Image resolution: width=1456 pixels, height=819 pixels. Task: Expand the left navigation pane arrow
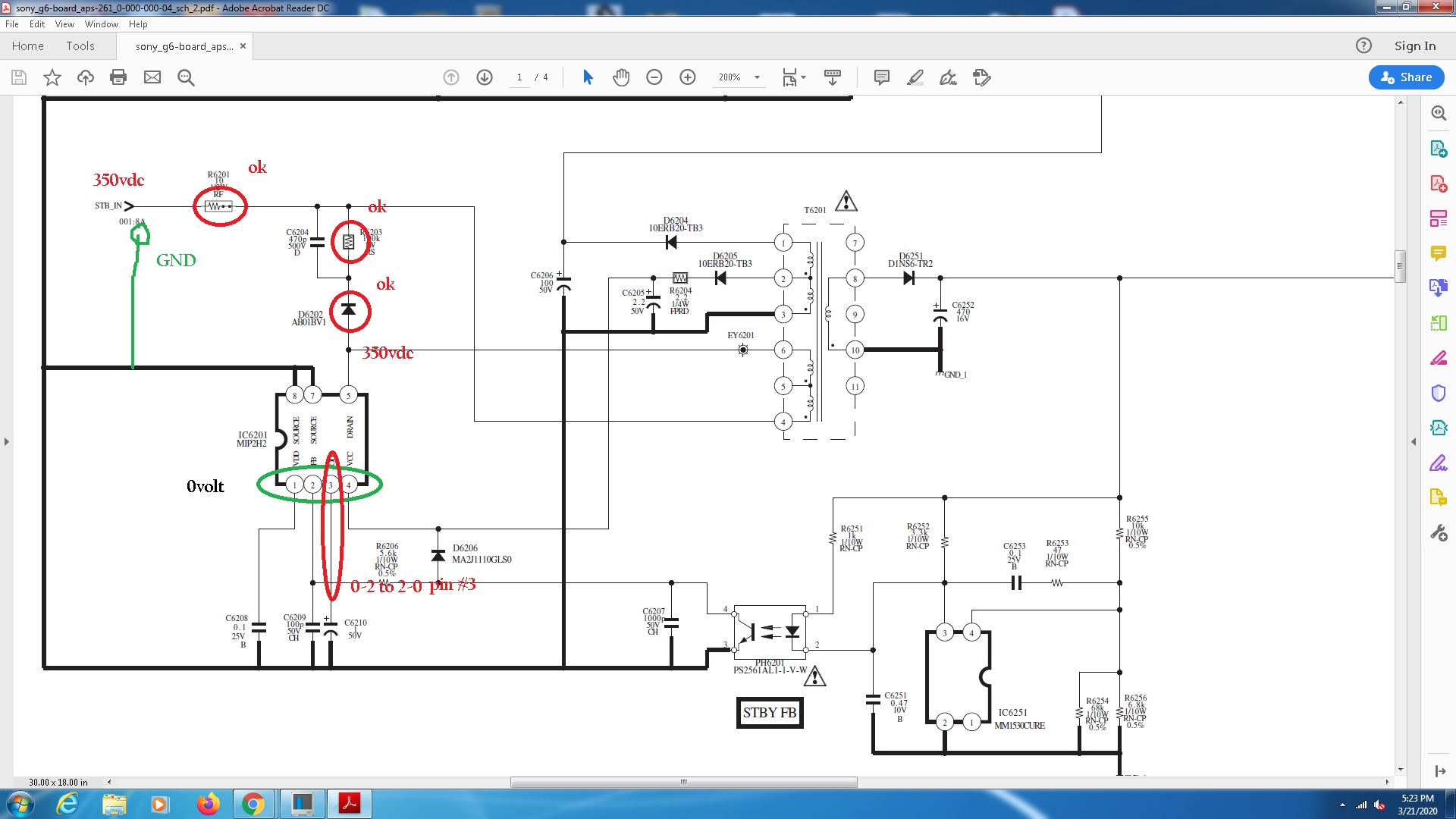7,441
